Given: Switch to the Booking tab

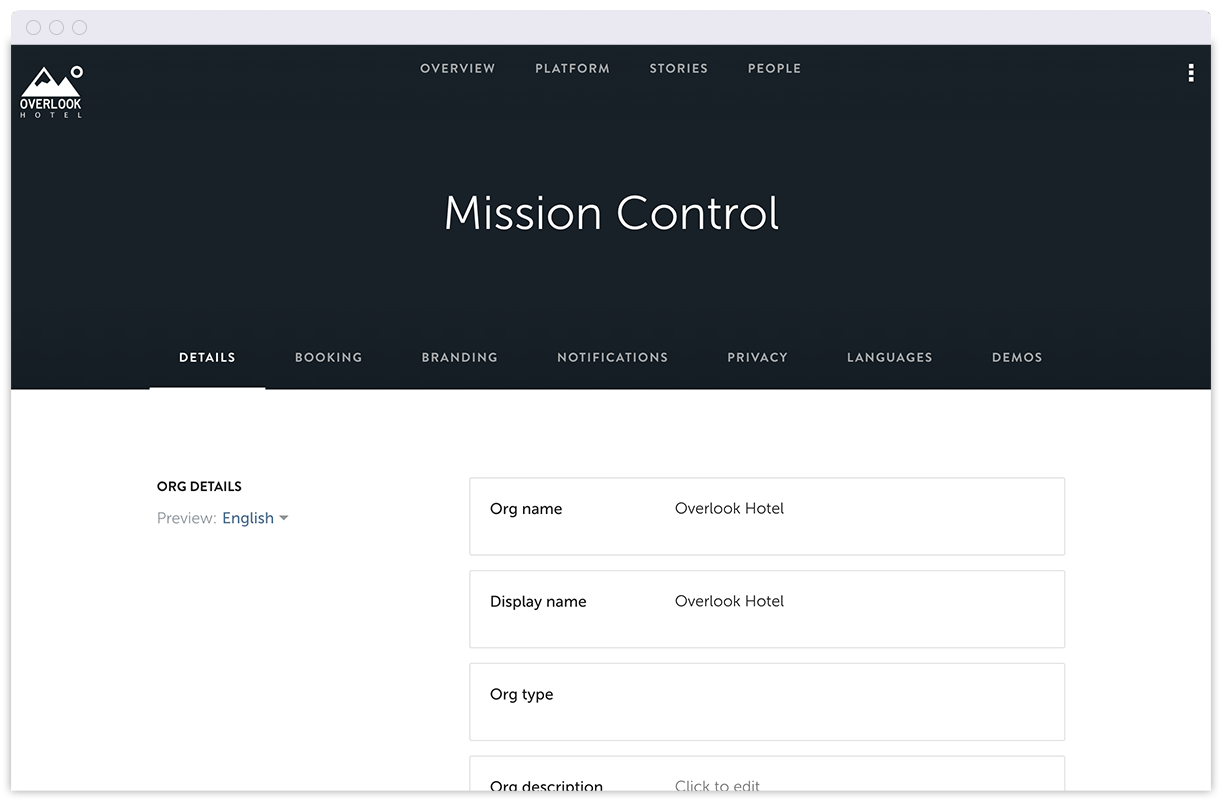Looking at the screenshot, I should coord(328,358).
